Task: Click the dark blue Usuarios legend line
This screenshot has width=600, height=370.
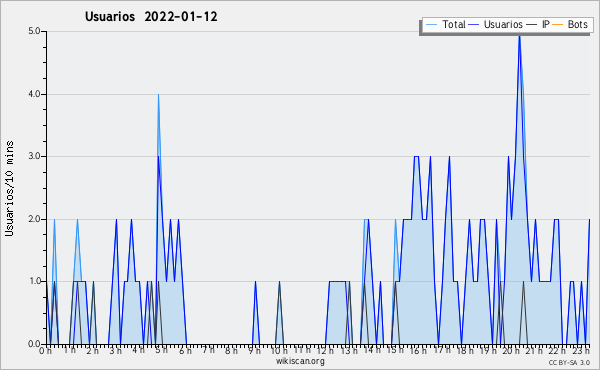Action: coord(474,25)
